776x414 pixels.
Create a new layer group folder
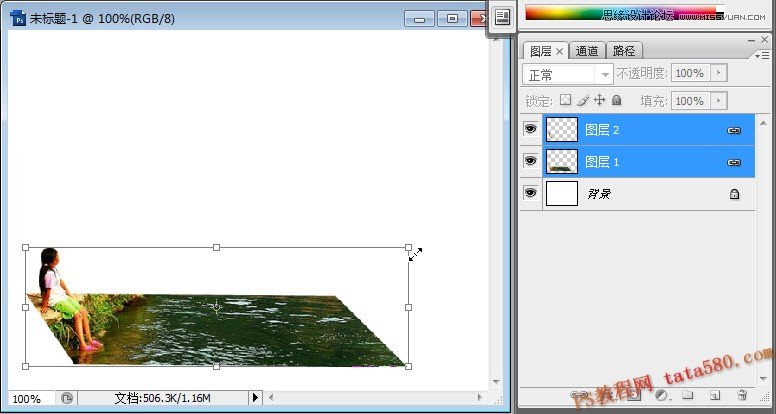687,395
